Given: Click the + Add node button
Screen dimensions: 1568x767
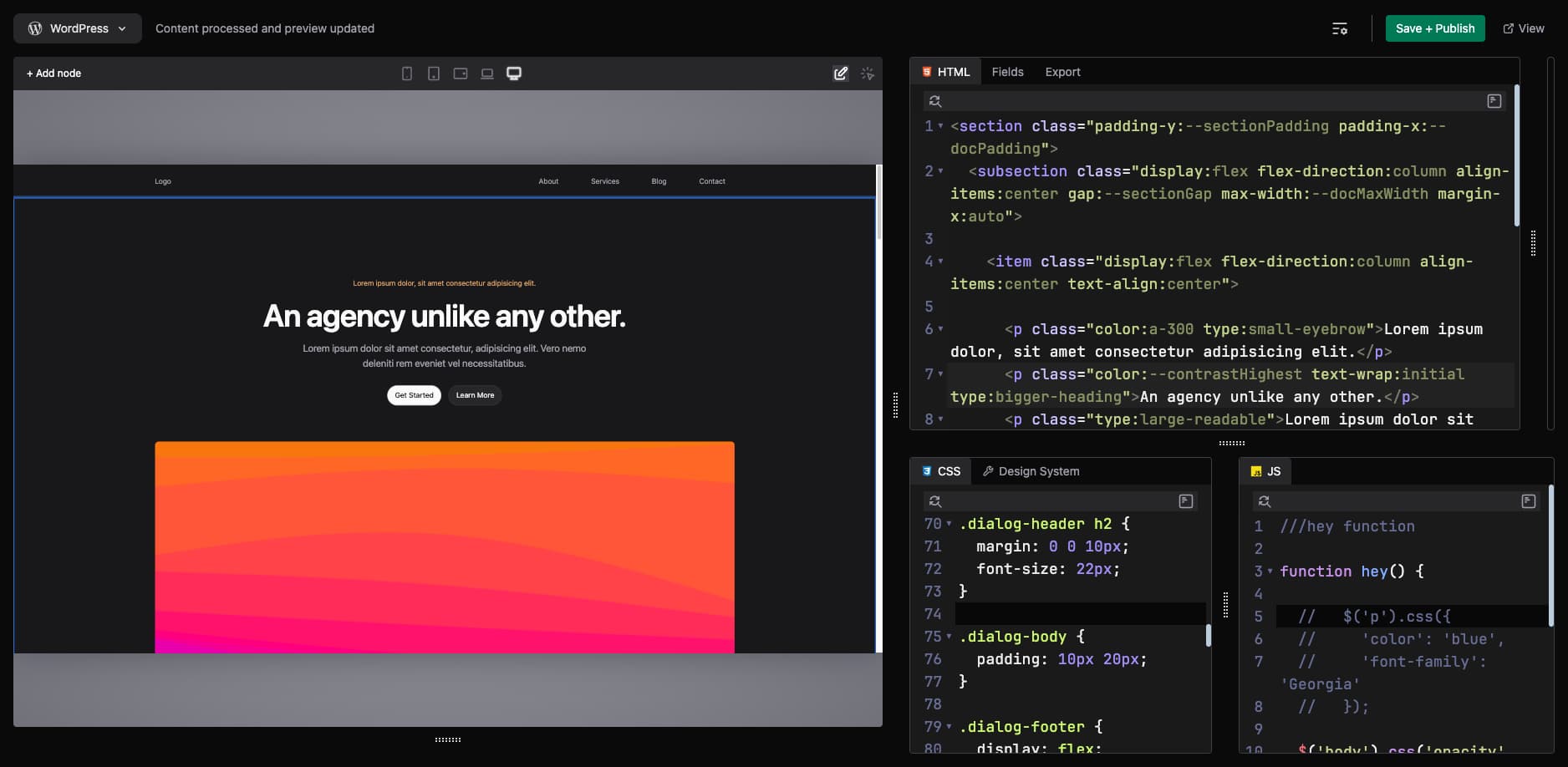Looking at the screenshot, I should click(x=53, y=74).
